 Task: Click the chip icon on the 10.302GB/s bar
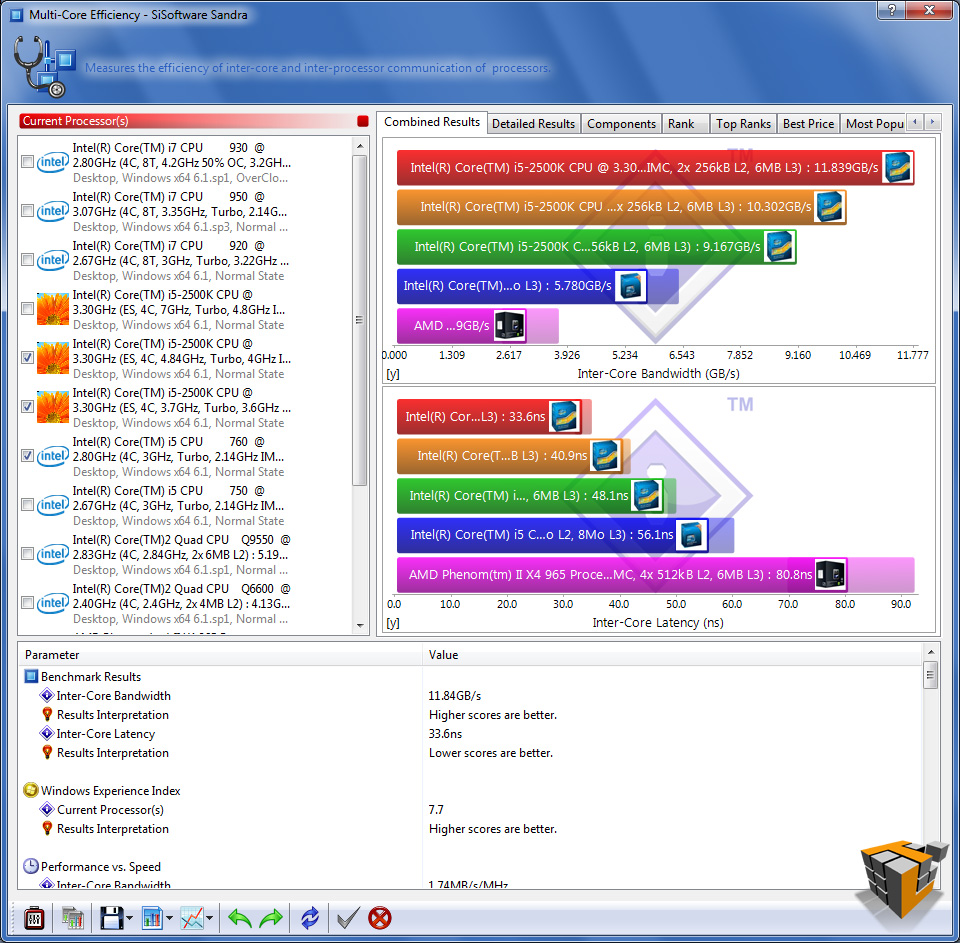click(830, 207)
